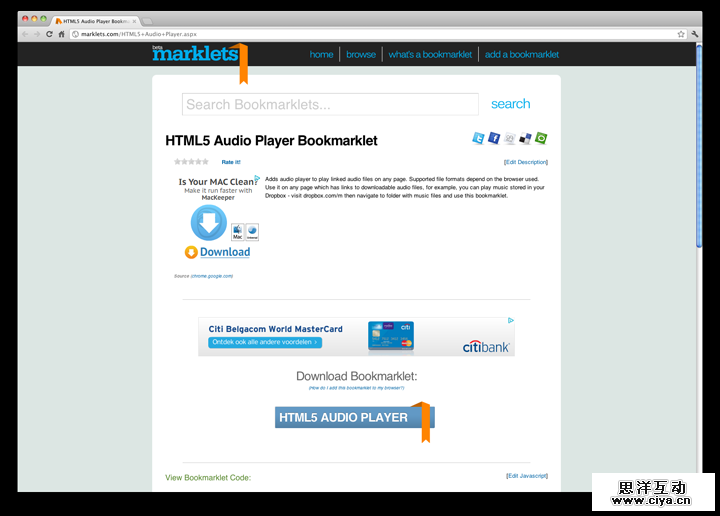Image resolution: width=720 pixels, height=516 pixels.
Task: Click AdChoices icon on MacKeeper ad
Action: coord(257,178)
